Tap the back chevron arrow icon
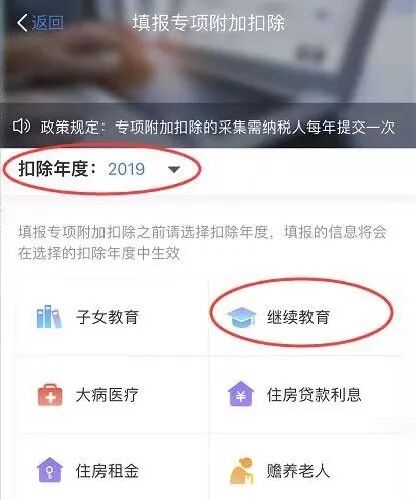 click(22, 23)
